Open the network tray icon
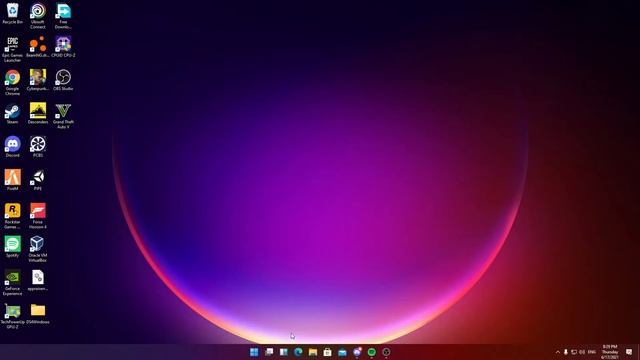 (574, 352)
